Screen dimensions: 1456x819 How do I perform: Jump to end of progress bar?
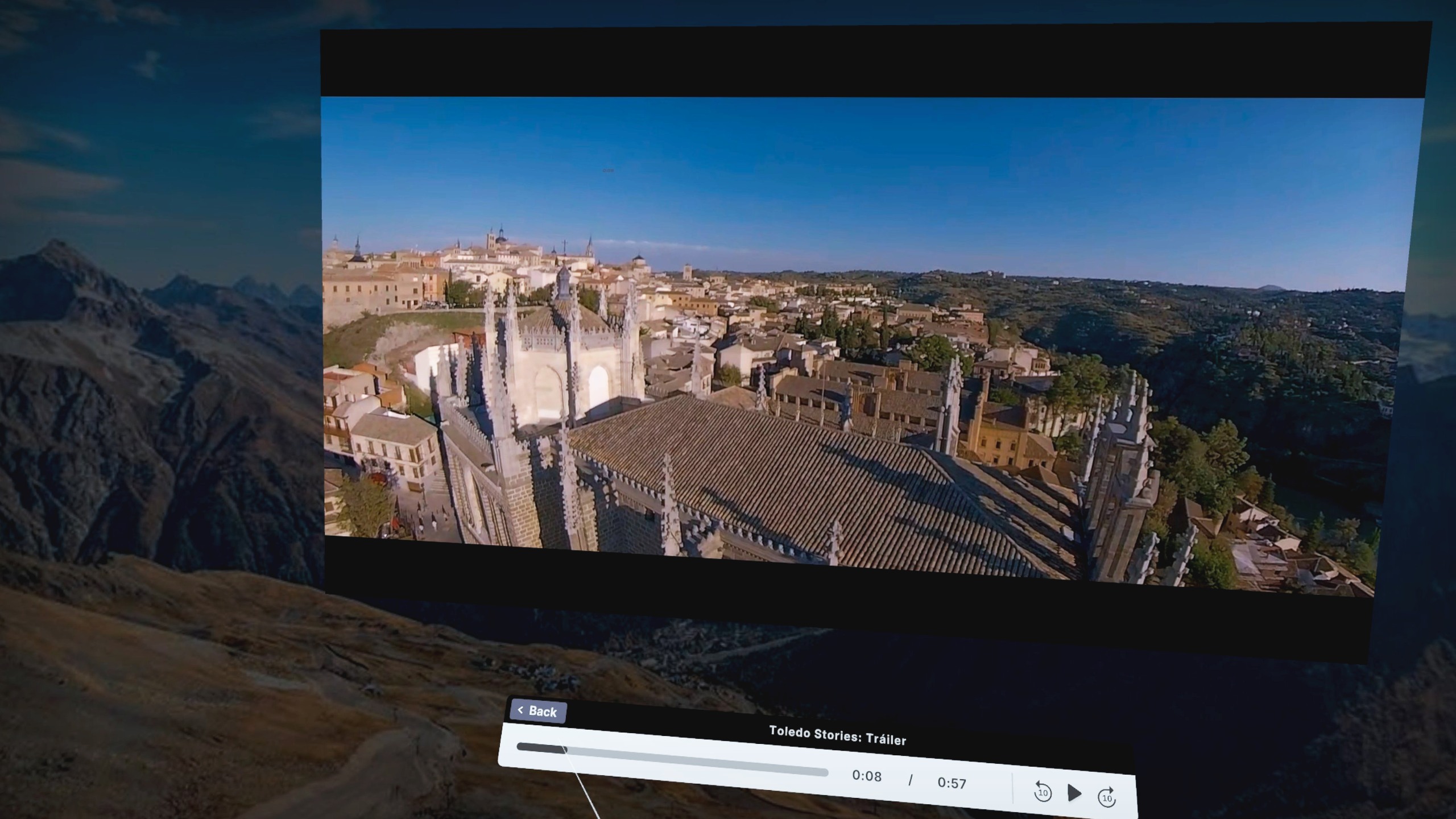coord(826,772)
